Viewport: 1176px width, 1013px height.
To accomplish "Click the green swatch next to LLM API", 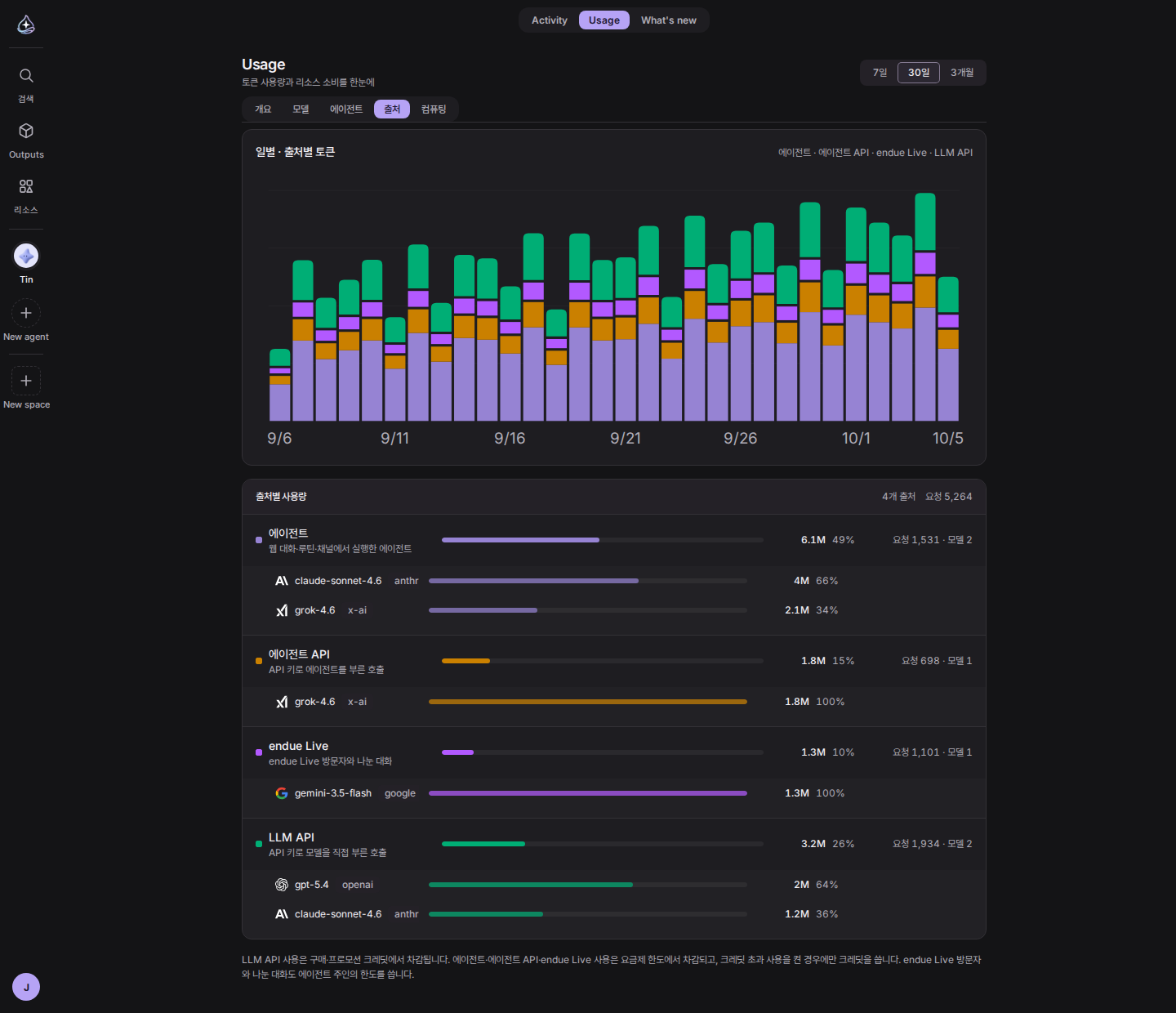I will (x=259, y=844).
